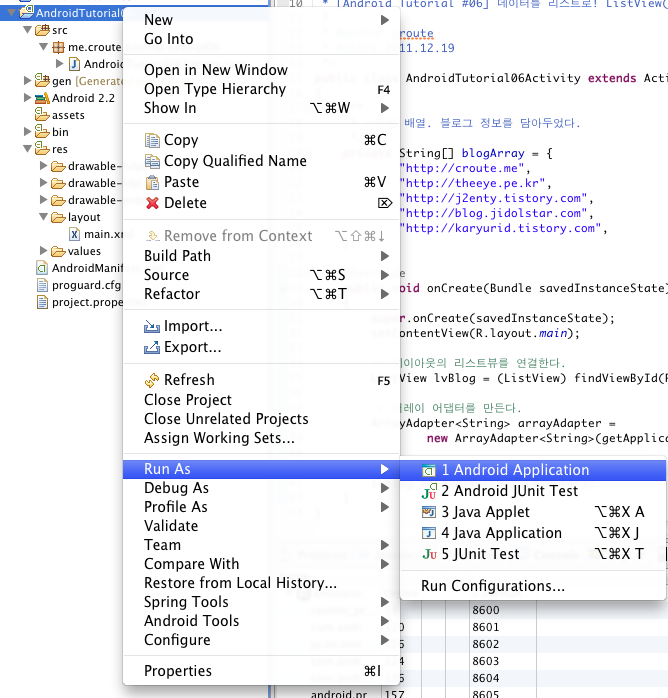Choose Validate from context menu
The height and width of the screenshot is (698, 668).
point(262,526)
